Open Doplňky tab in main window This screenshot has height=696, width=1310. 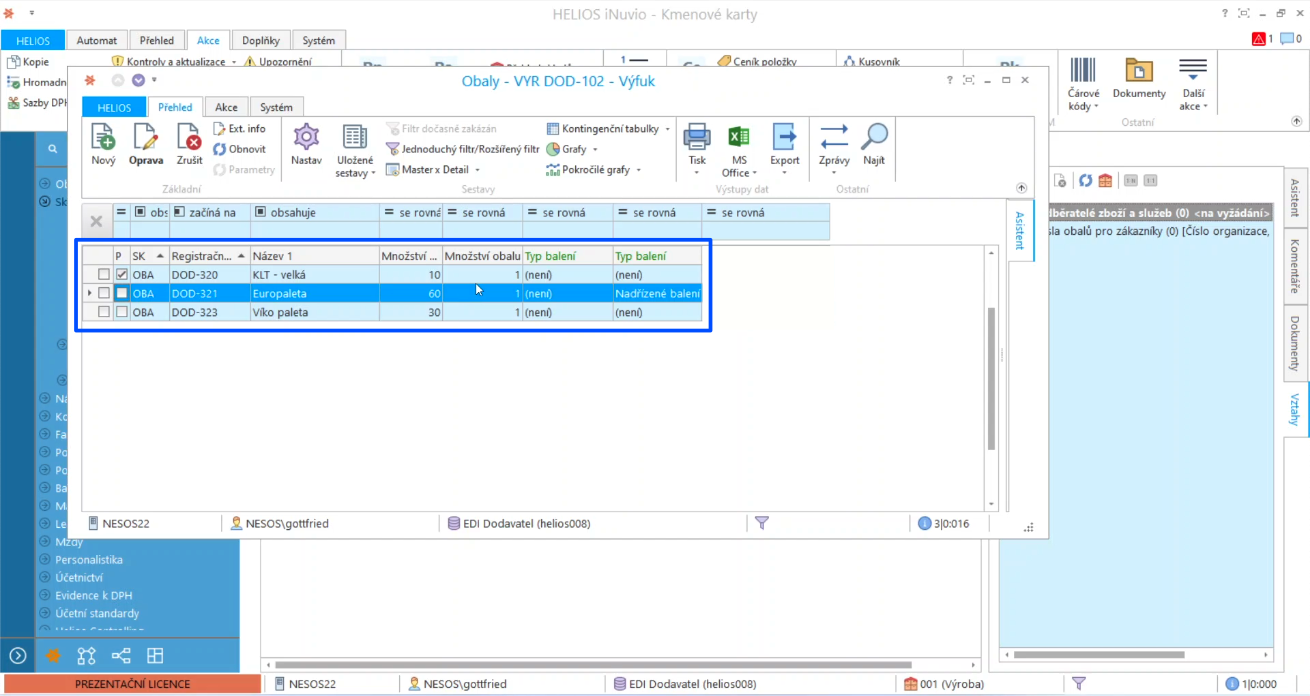261,41
